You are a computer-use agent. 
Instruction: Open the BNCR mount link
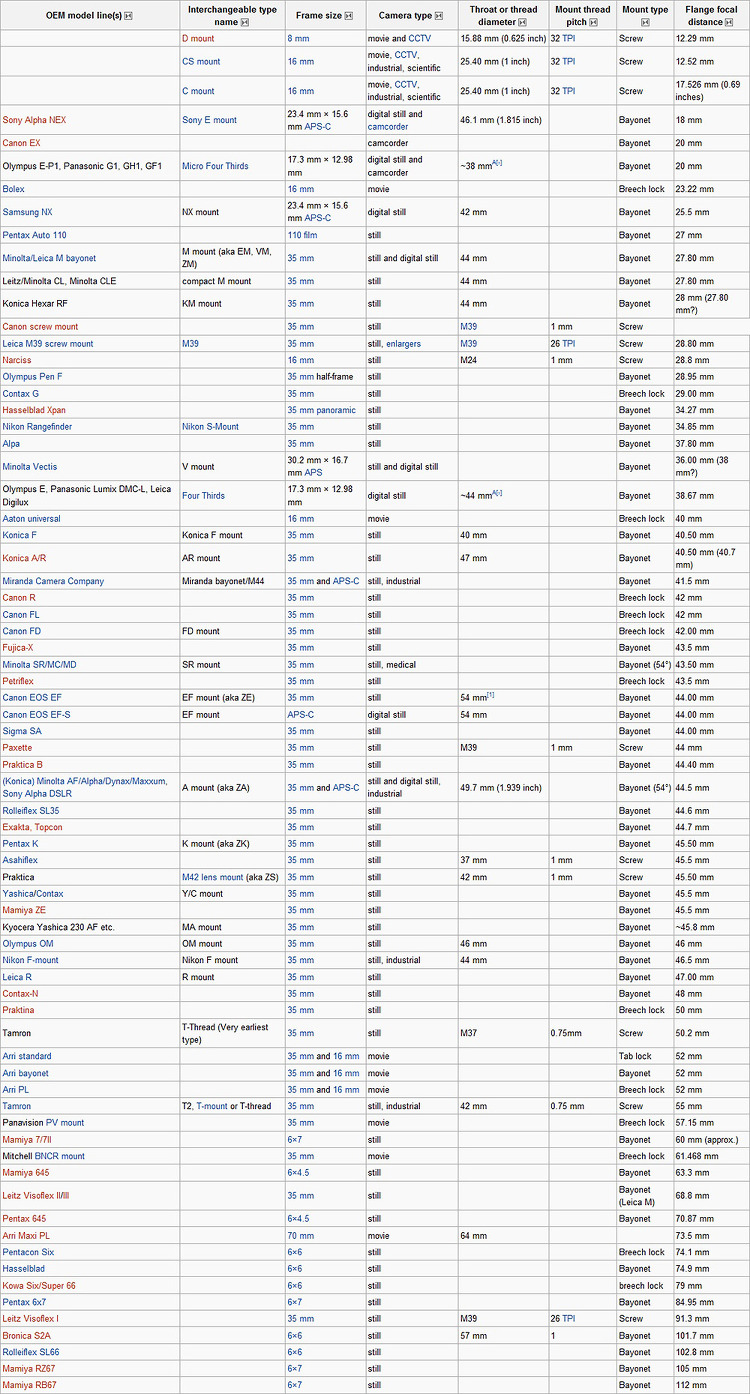(x=60, y=1155)
